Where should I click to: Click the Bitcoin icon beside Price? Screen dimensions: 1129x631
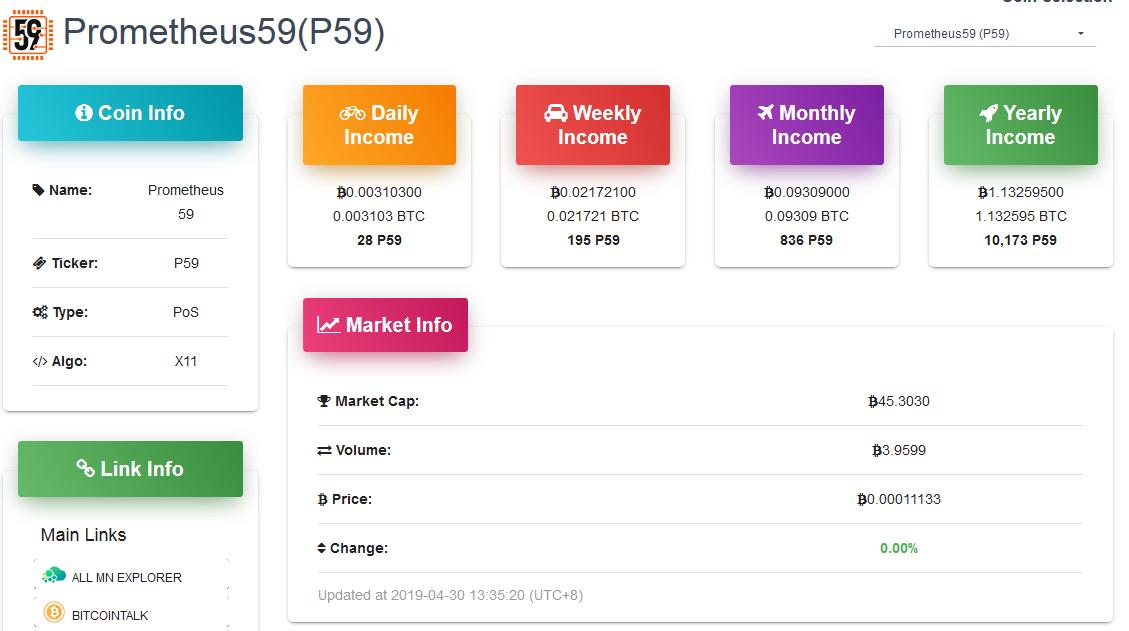coord(321,499)
